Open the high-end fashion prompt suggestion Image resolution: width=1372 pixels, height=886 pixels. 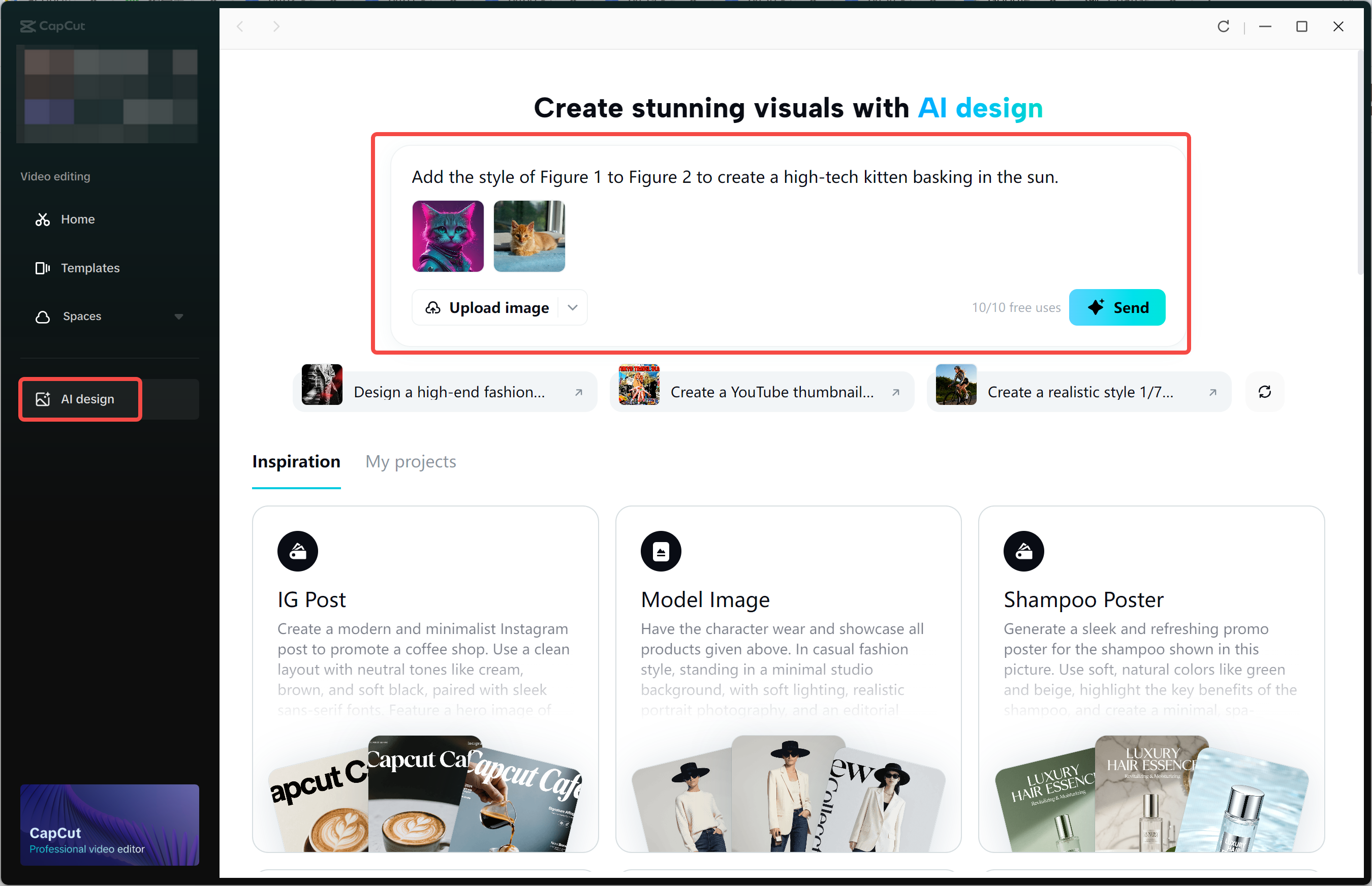(x=444, y=392)
